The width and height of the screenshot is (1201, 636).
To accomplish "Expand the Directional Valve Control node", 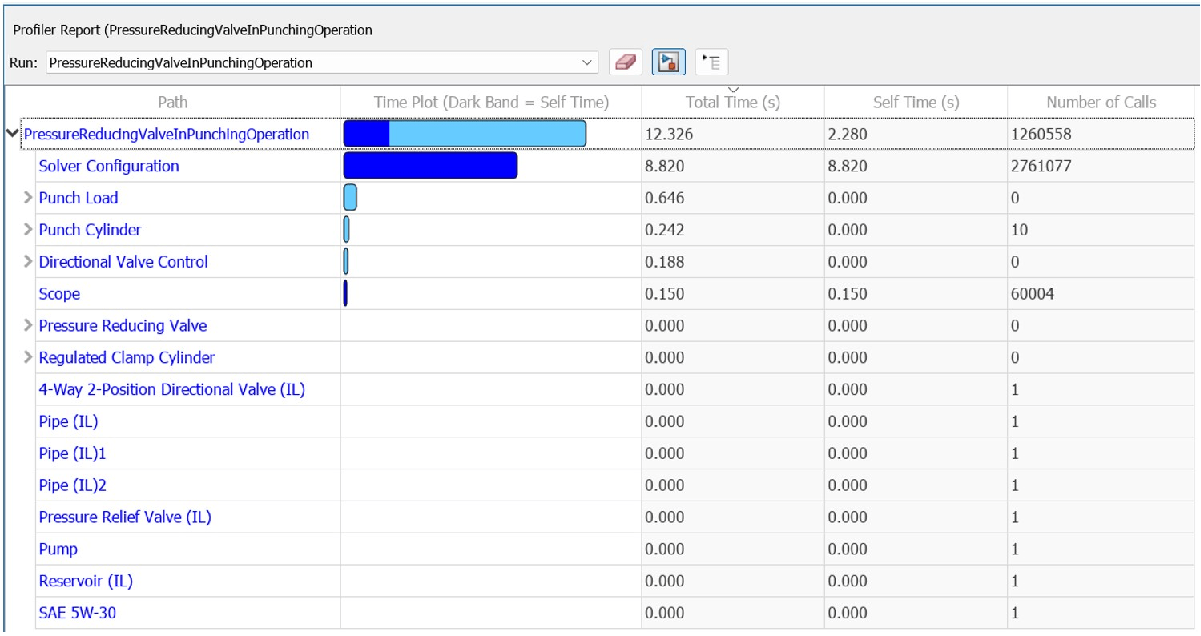I will [29, 260].
